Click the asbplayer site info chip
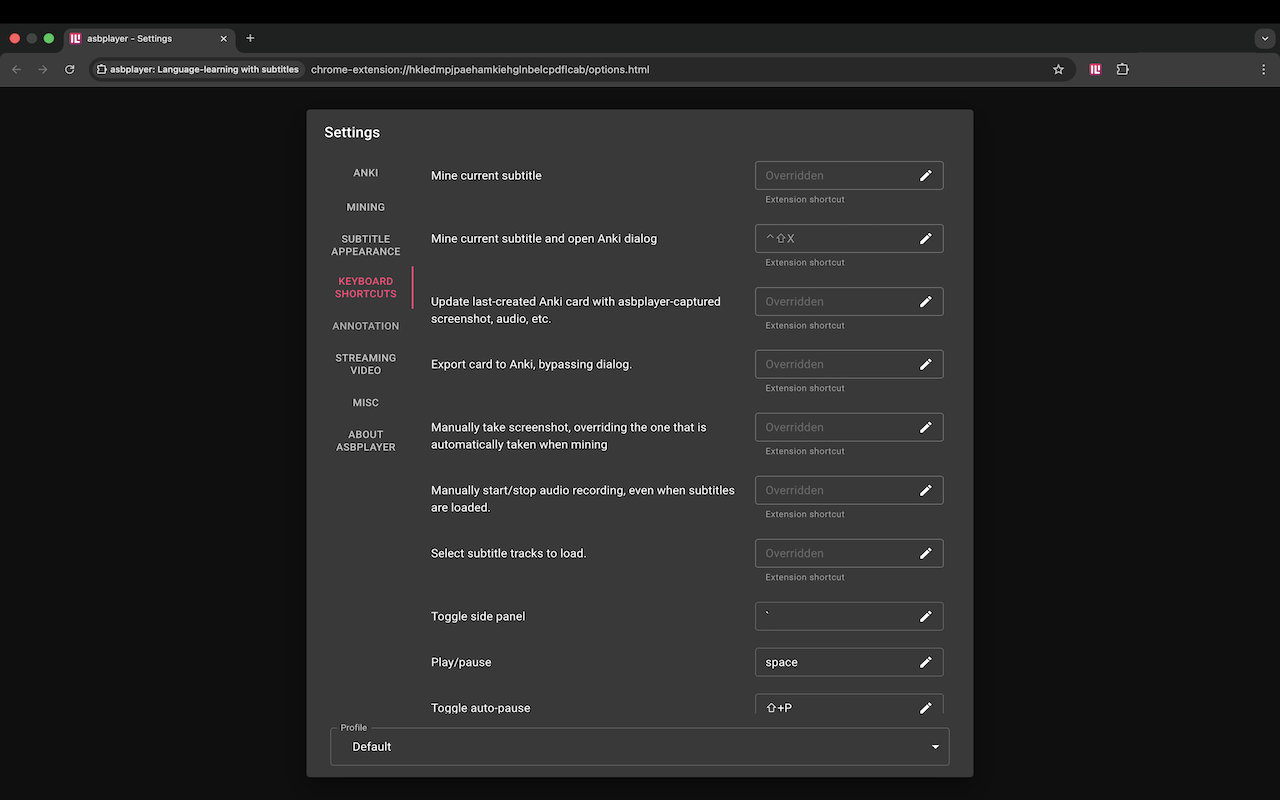The image size is (1280, 800). (196, 69)
